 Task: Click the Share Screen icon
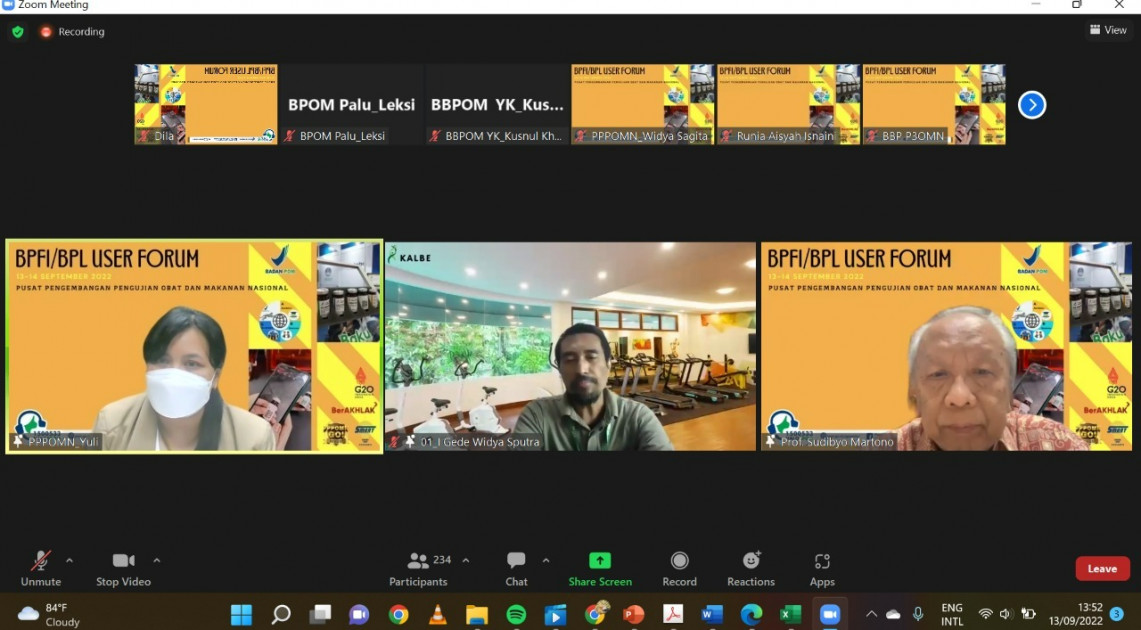(x=600, y=561)
